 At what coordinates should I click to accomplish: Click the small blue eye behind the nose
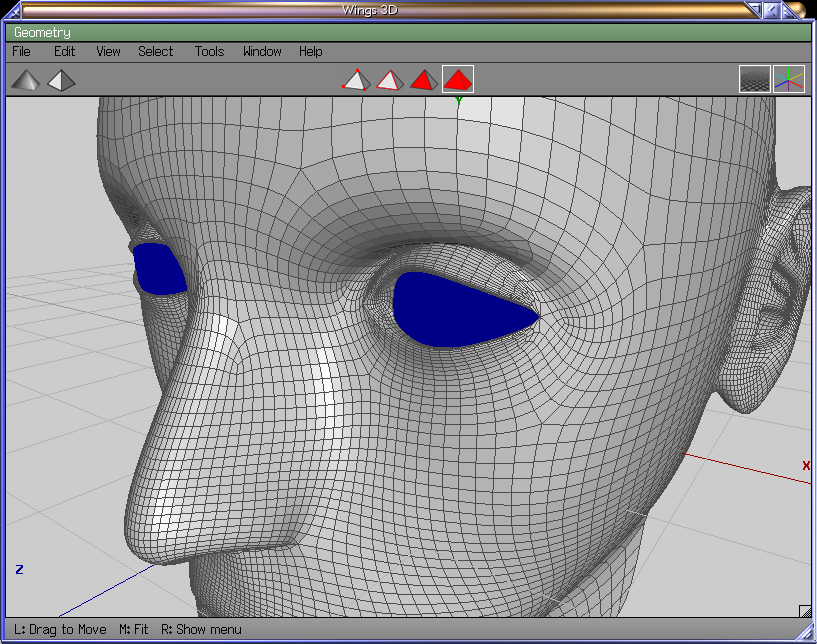point(159,269)
